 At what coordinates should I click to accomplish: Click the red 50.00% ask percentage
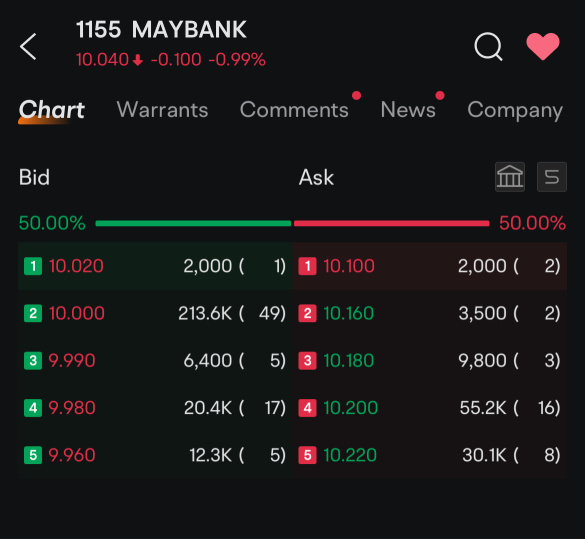click(532, 223)
